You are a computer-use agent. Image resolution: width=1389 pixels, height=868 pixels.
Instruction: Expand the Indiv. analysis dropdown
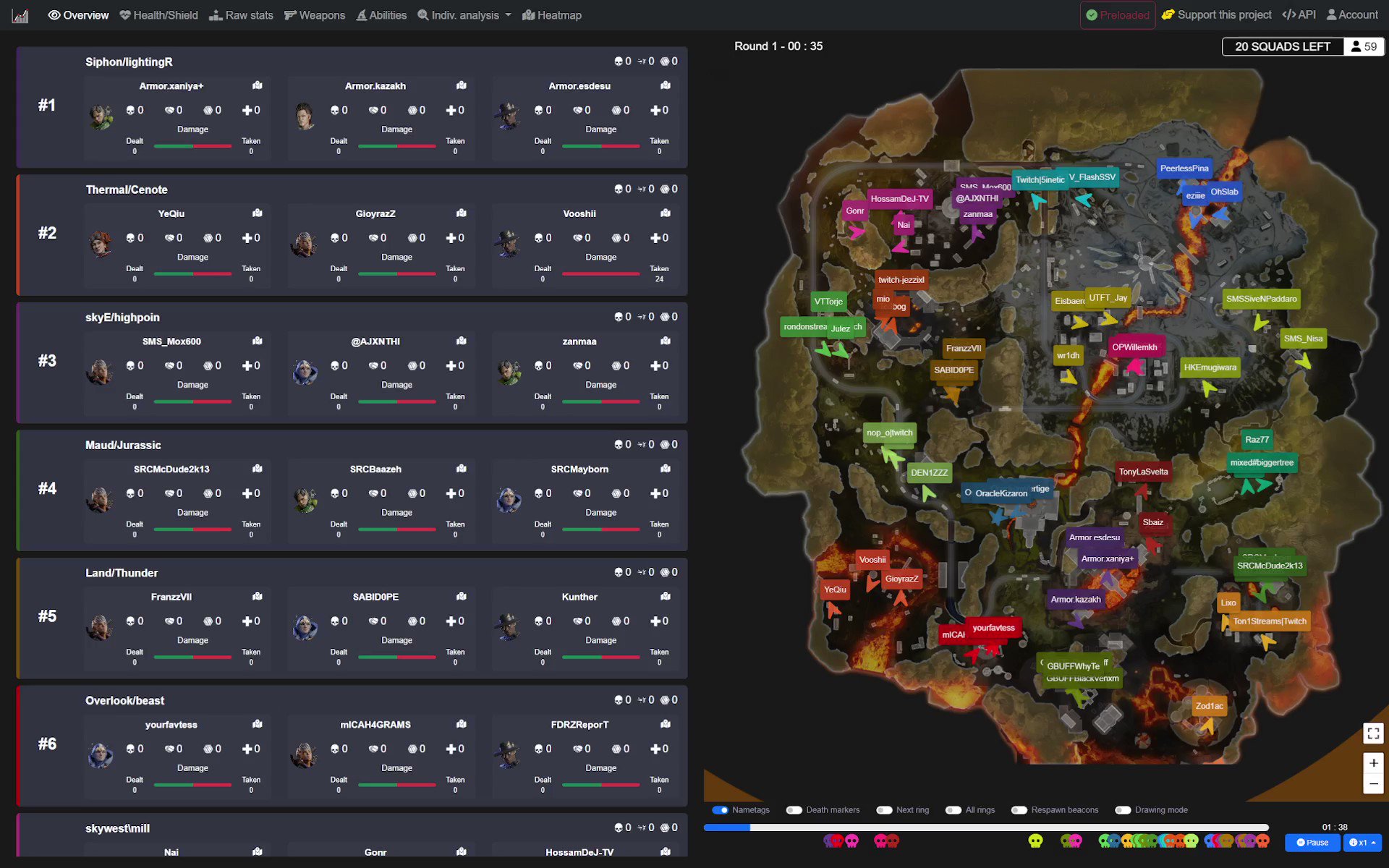[464, 15]
